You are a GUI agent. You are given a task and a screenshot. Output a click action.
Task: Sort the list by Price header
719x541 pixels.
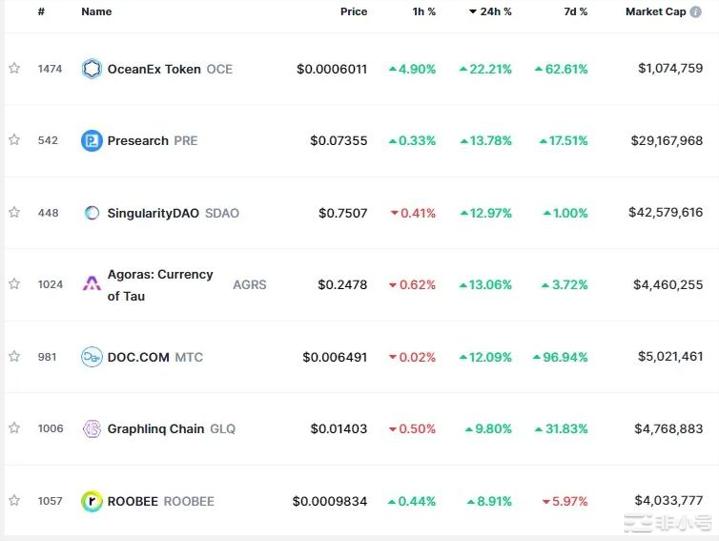353,12
